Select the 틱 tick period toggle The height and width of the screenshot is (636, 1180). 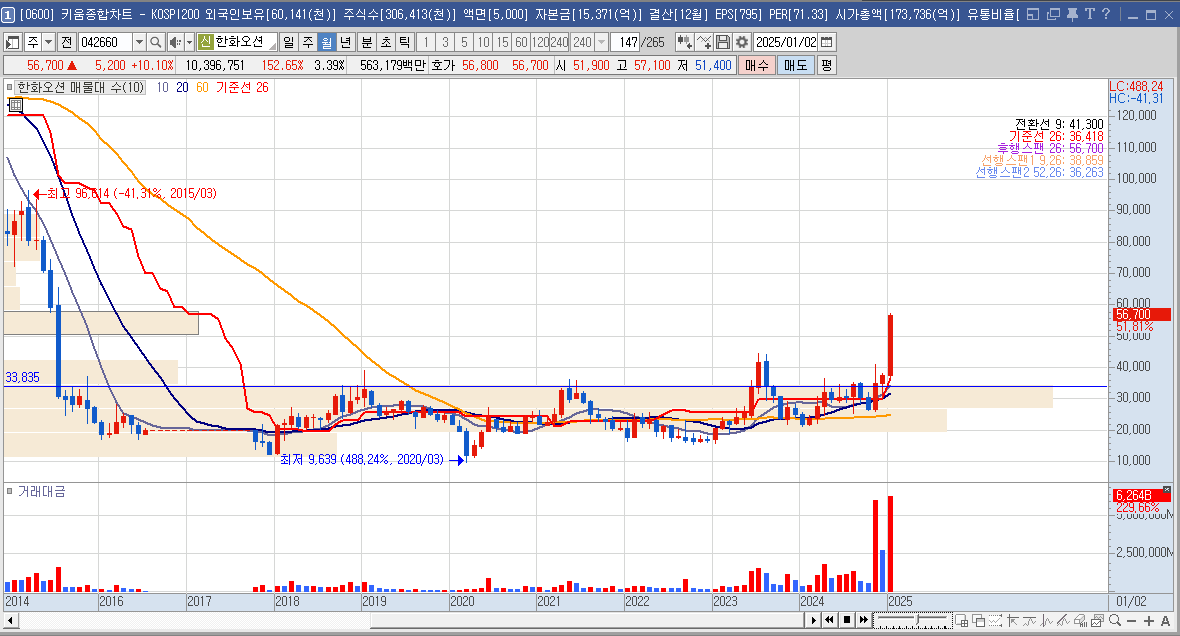(404, 42)
